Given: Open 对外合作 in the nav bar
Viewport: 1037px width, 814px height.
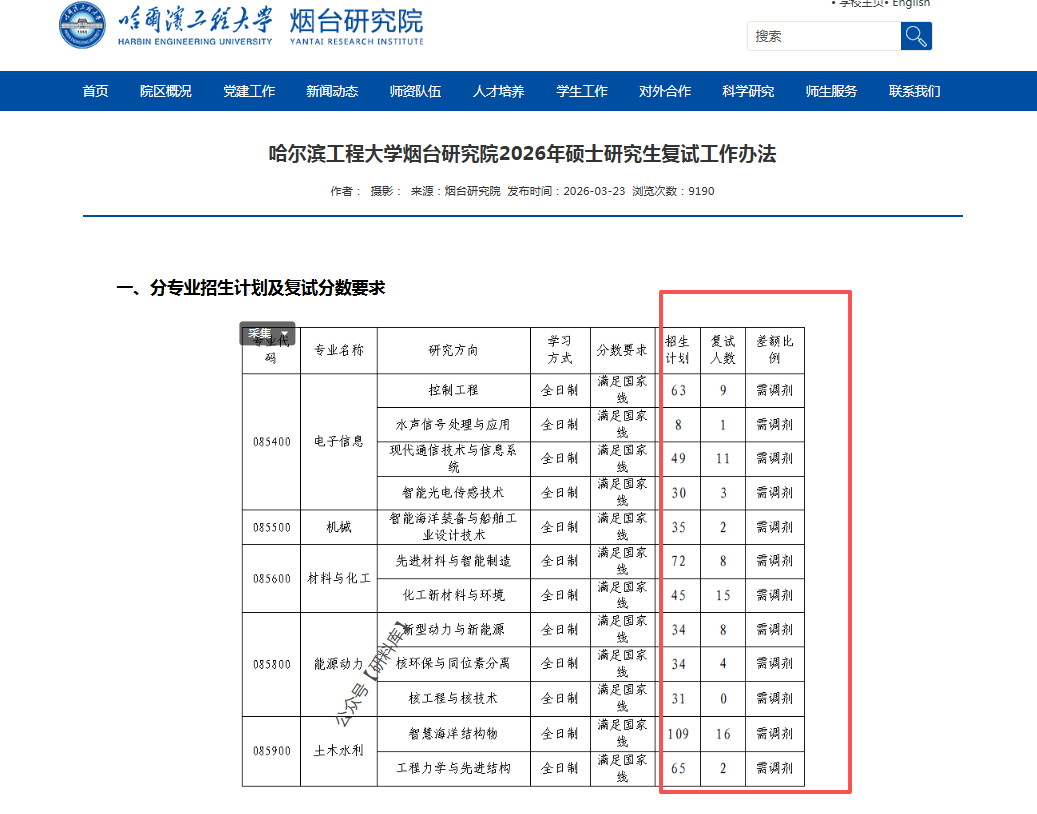Looking at the screenshot, I should point(665,91).
